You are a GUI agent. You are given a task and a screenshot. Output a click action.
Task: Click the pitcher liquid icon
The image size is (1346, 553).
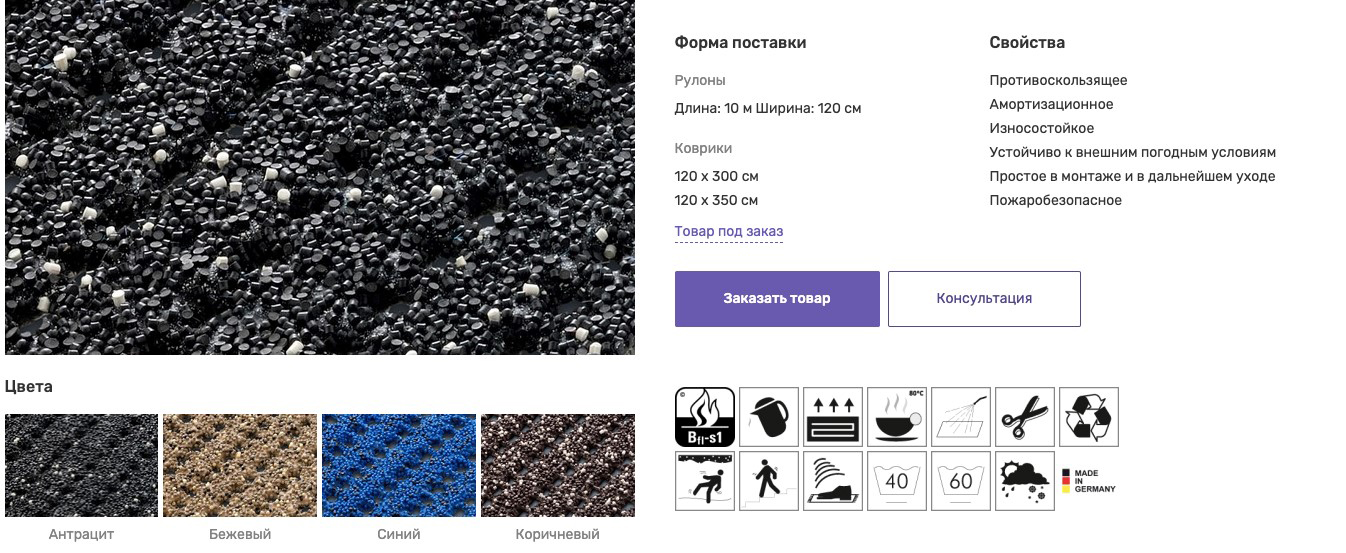[769, 417]
